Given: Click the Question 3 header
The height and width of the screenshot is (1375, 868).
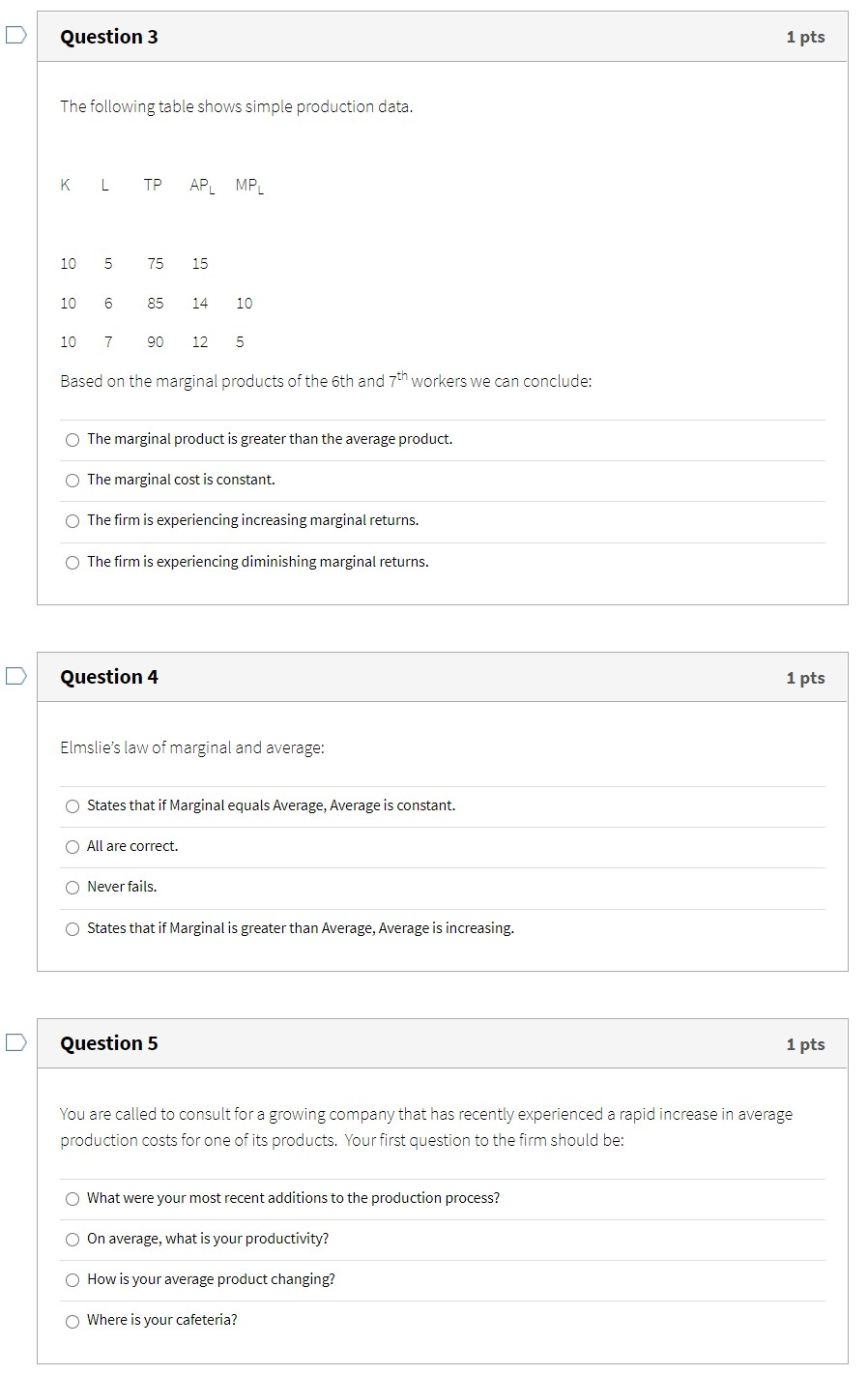Looking at the screenshot, I should 109,37.
